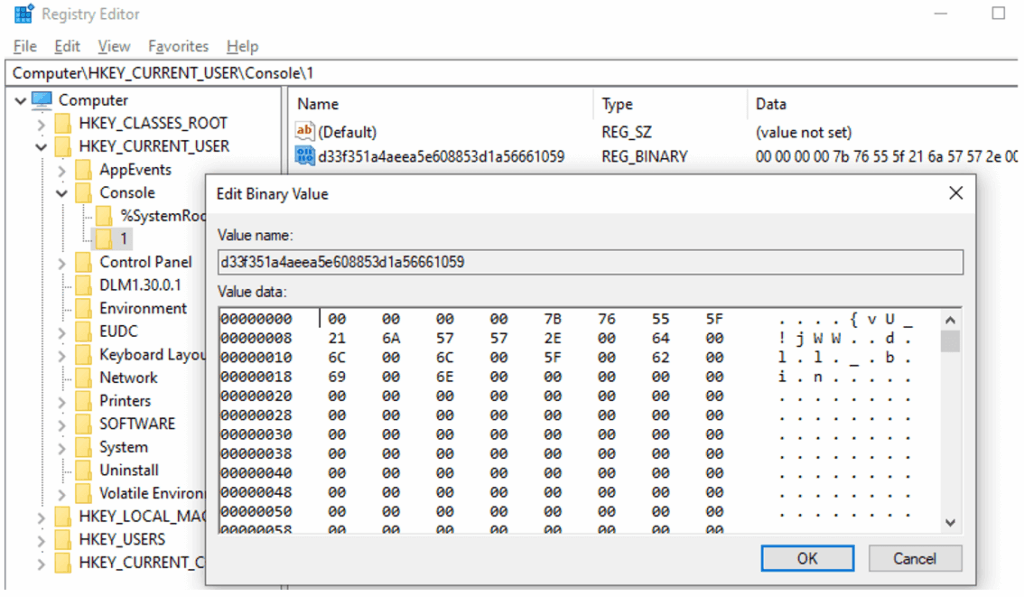
Task: Close the Edit Binary Value dialog
Action: click(956, 193)
